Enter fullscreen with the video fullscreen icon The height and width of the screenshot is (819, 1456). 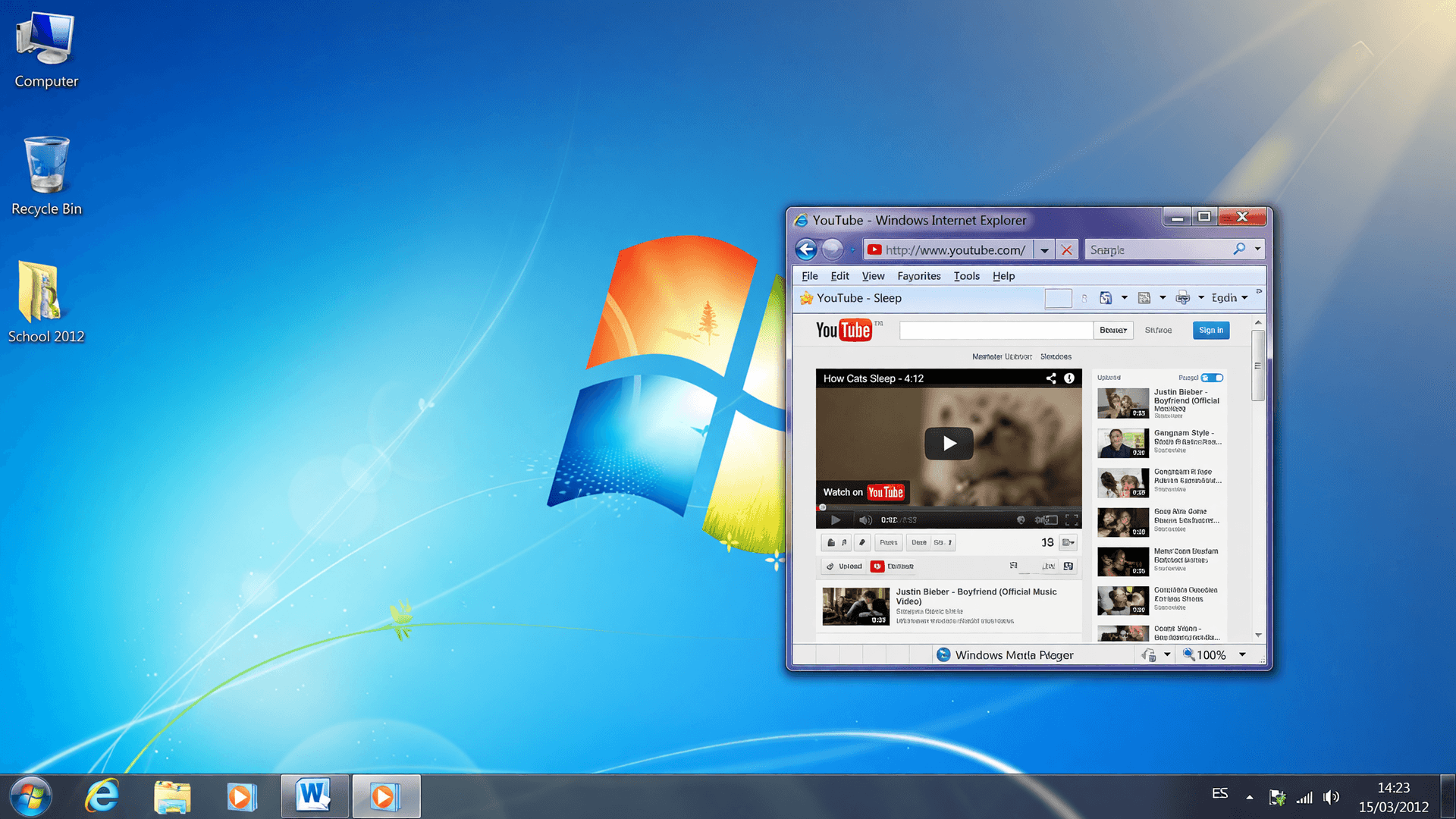(1072, 520)
